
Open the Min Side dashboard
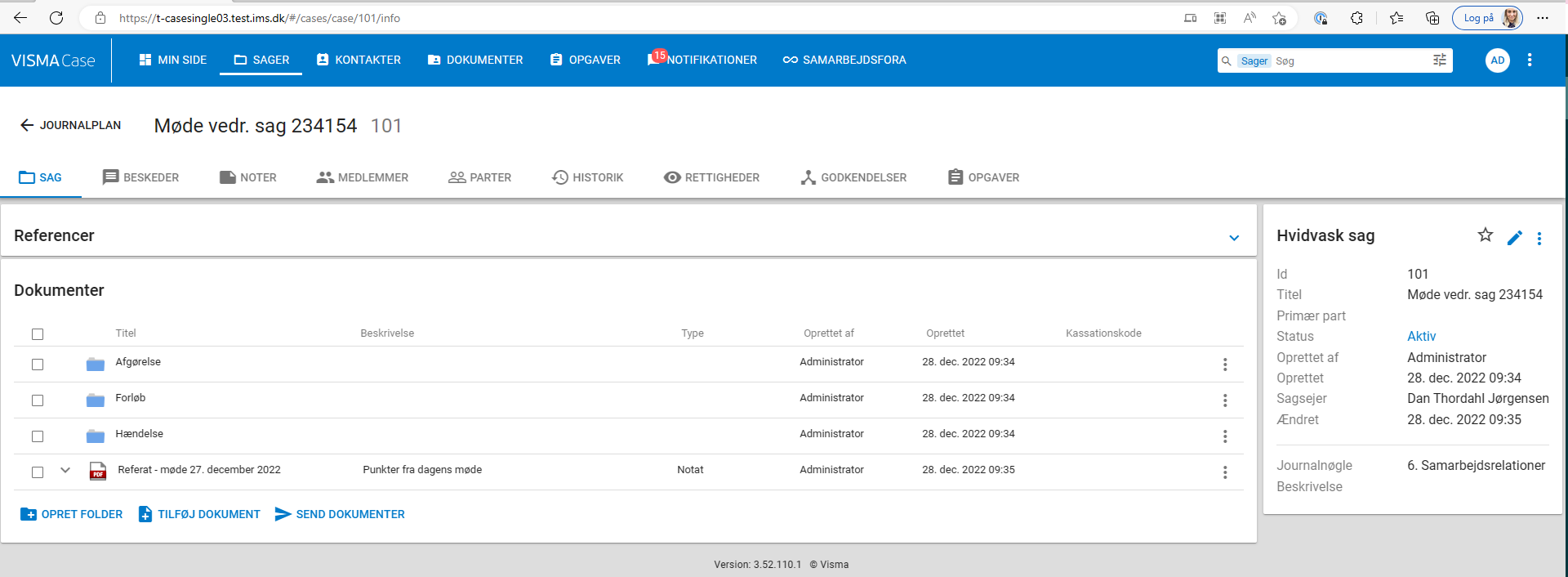(x=172, y=60)
